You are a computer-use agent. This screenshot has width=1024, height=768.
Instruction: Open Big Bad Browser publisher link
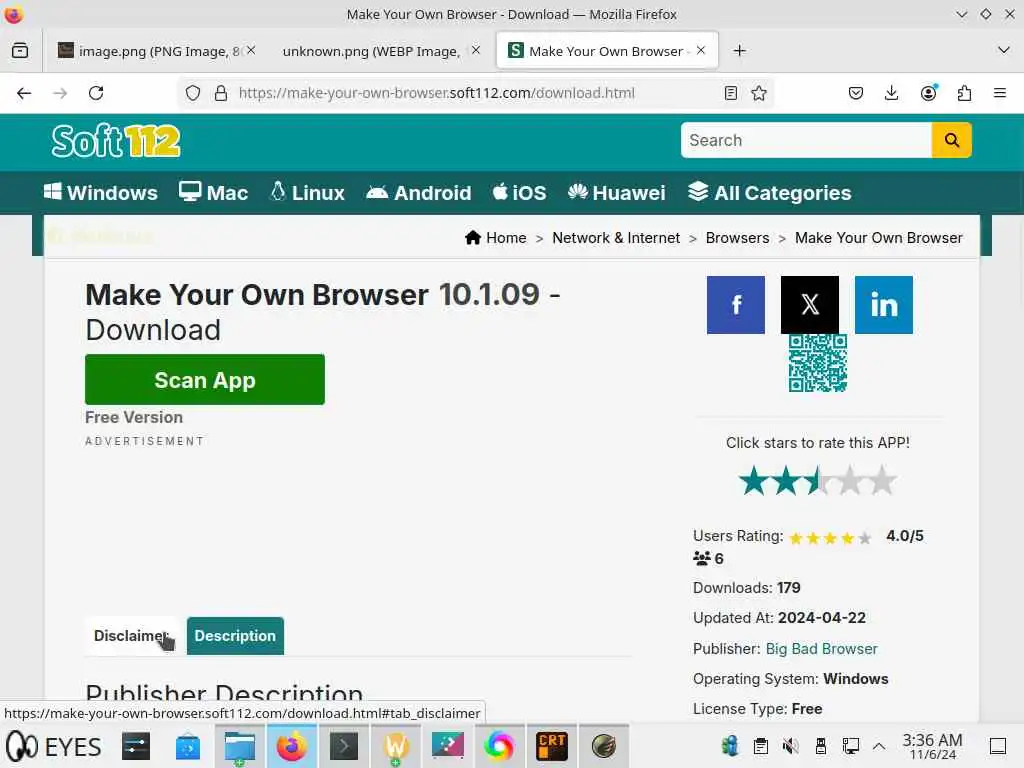[x=821, y=648]
